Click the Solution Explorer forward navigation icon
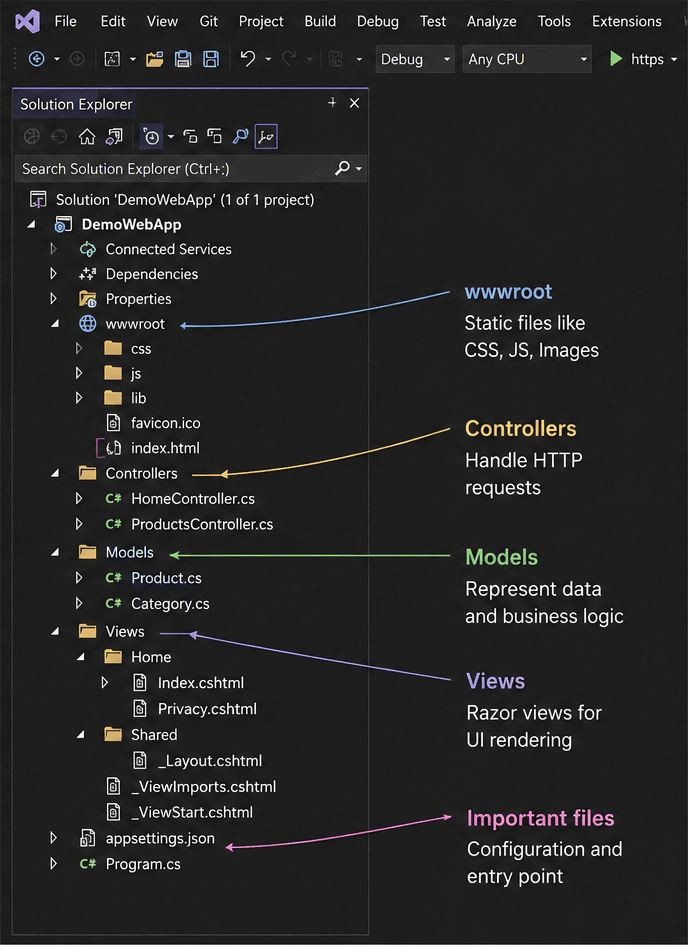The width and height of the screenshot is (688, 947). point(59,136)
